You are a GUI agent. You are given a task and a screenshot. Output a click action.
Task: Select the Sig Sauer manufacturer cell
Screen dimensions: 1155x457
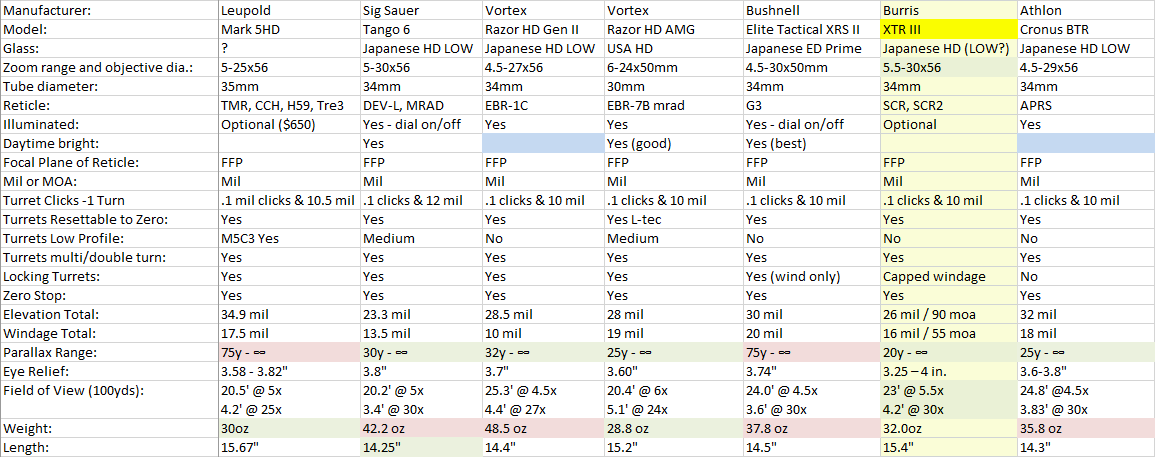pos(421,12)
